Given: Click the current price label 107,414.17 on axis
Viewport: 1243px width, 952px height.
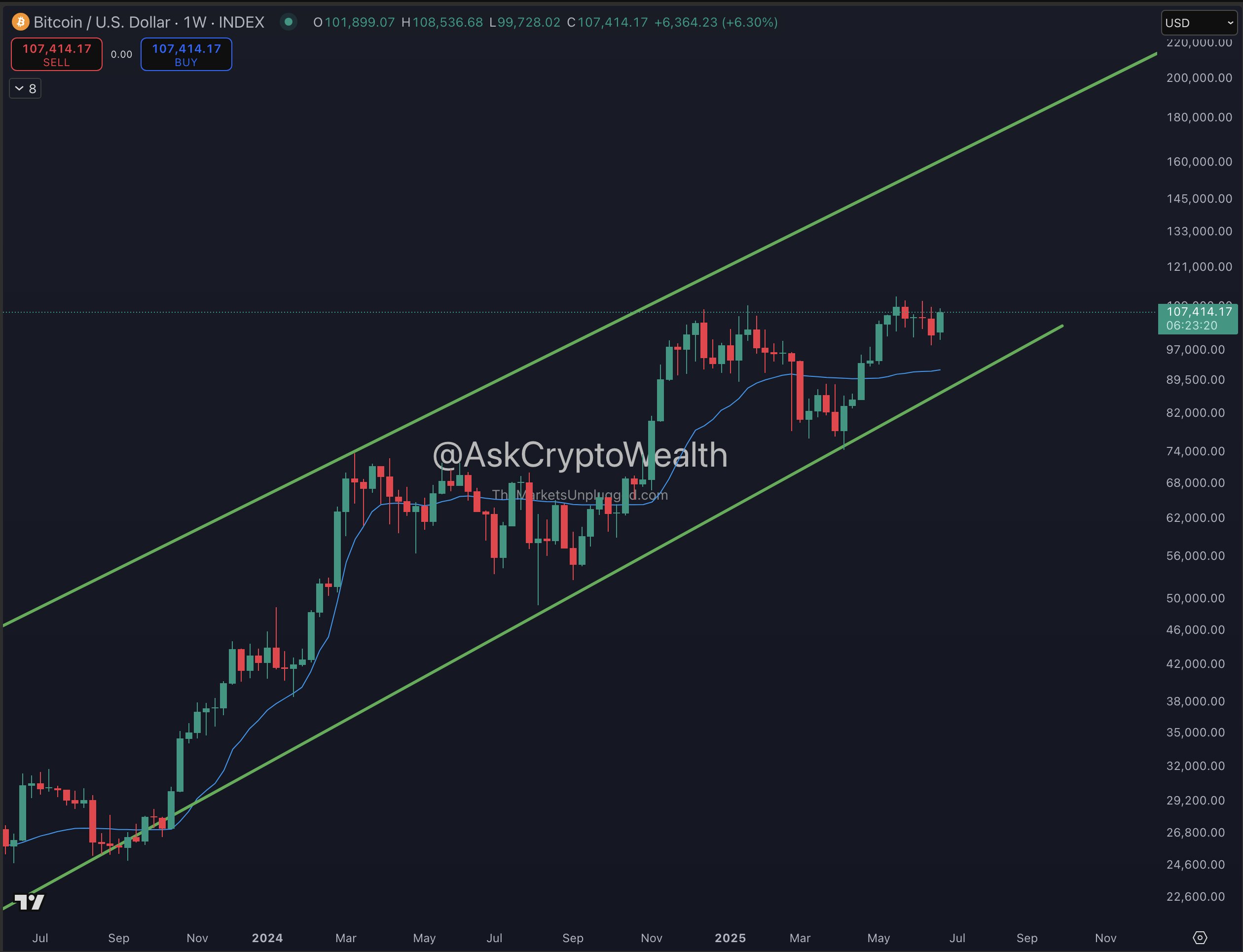Looking at the screenshot, I should click(x=1198, y=318).
